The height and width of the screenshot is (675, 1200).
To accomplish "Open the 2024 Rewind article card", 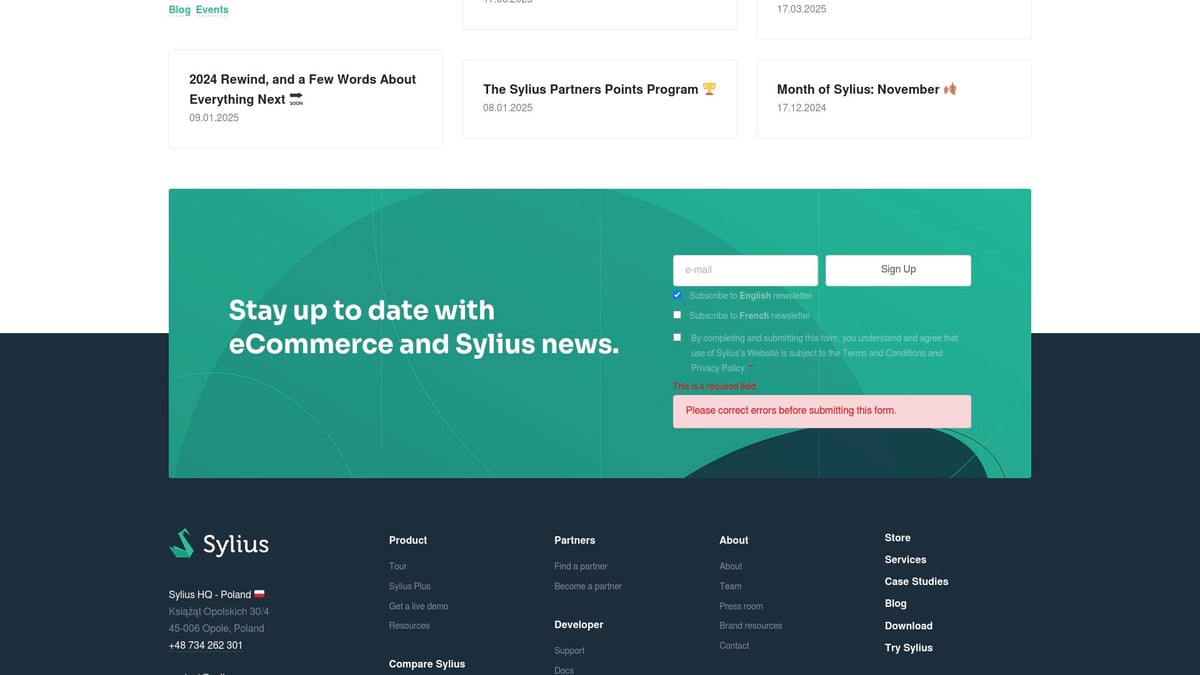I will pos(306,99).
